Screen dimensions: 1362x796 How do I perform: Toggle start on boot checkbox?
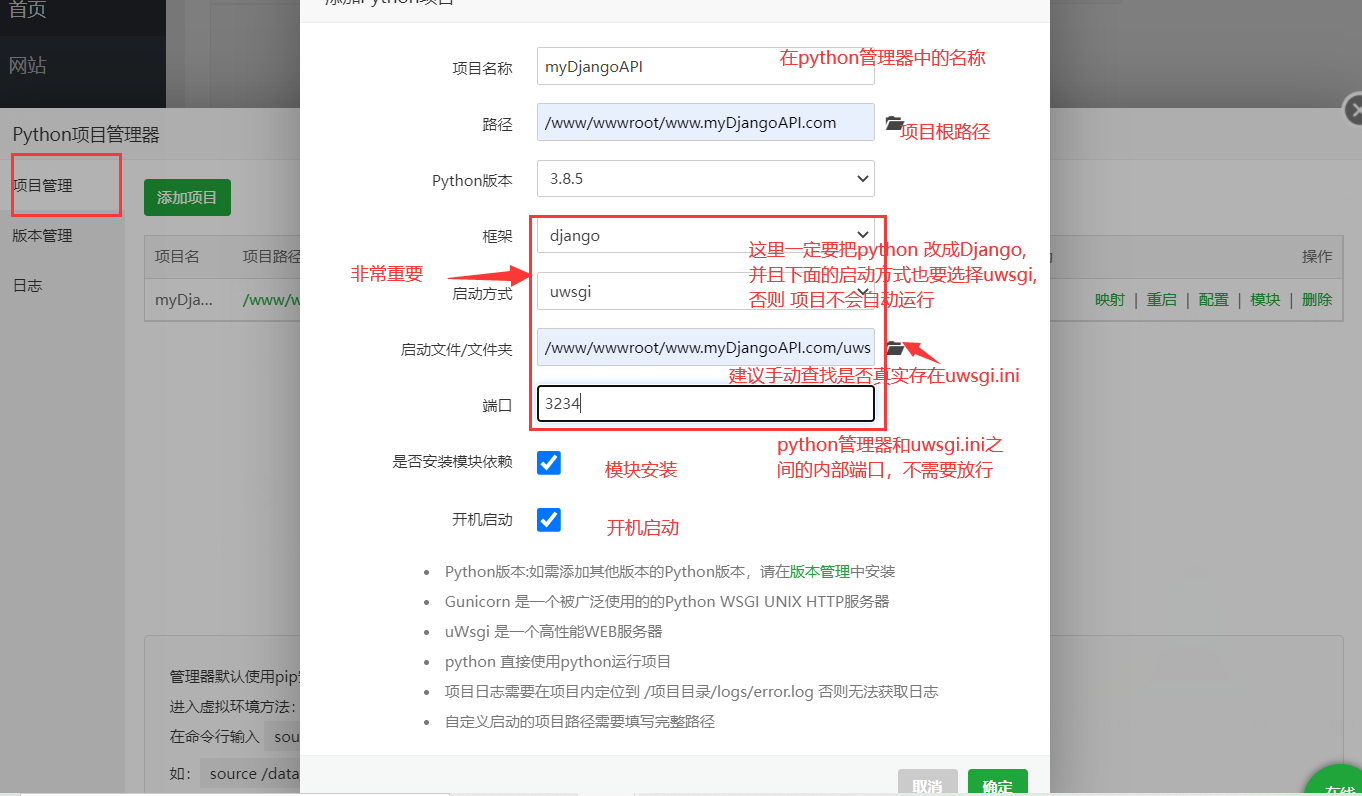click(x=548, y=519)
